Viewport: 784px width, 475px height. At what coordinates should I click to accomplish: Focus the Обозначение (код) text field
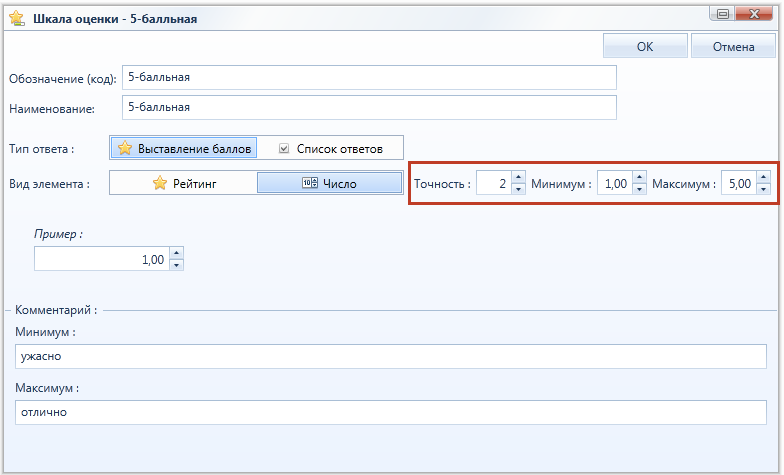coord(369,78)
